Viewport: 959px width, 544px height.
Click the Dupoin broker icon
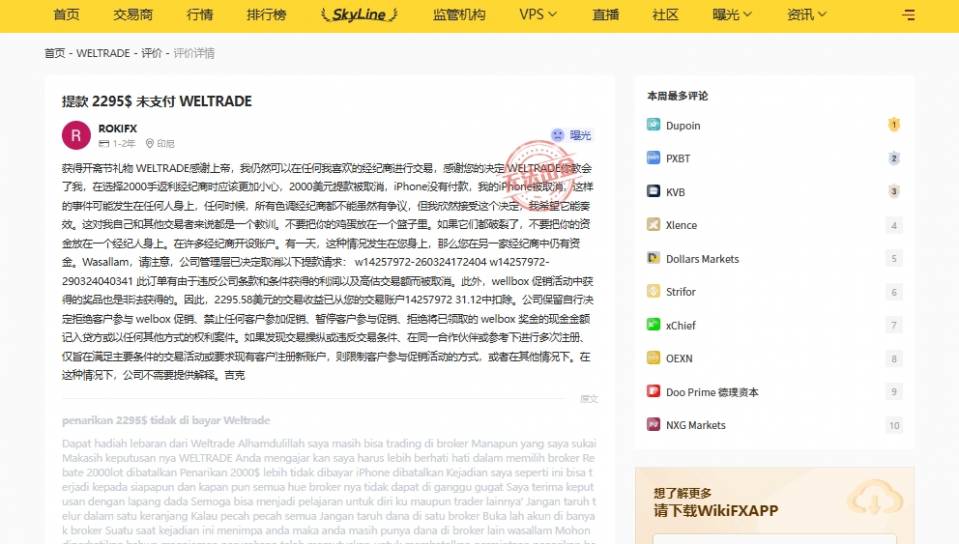(653, 125)
